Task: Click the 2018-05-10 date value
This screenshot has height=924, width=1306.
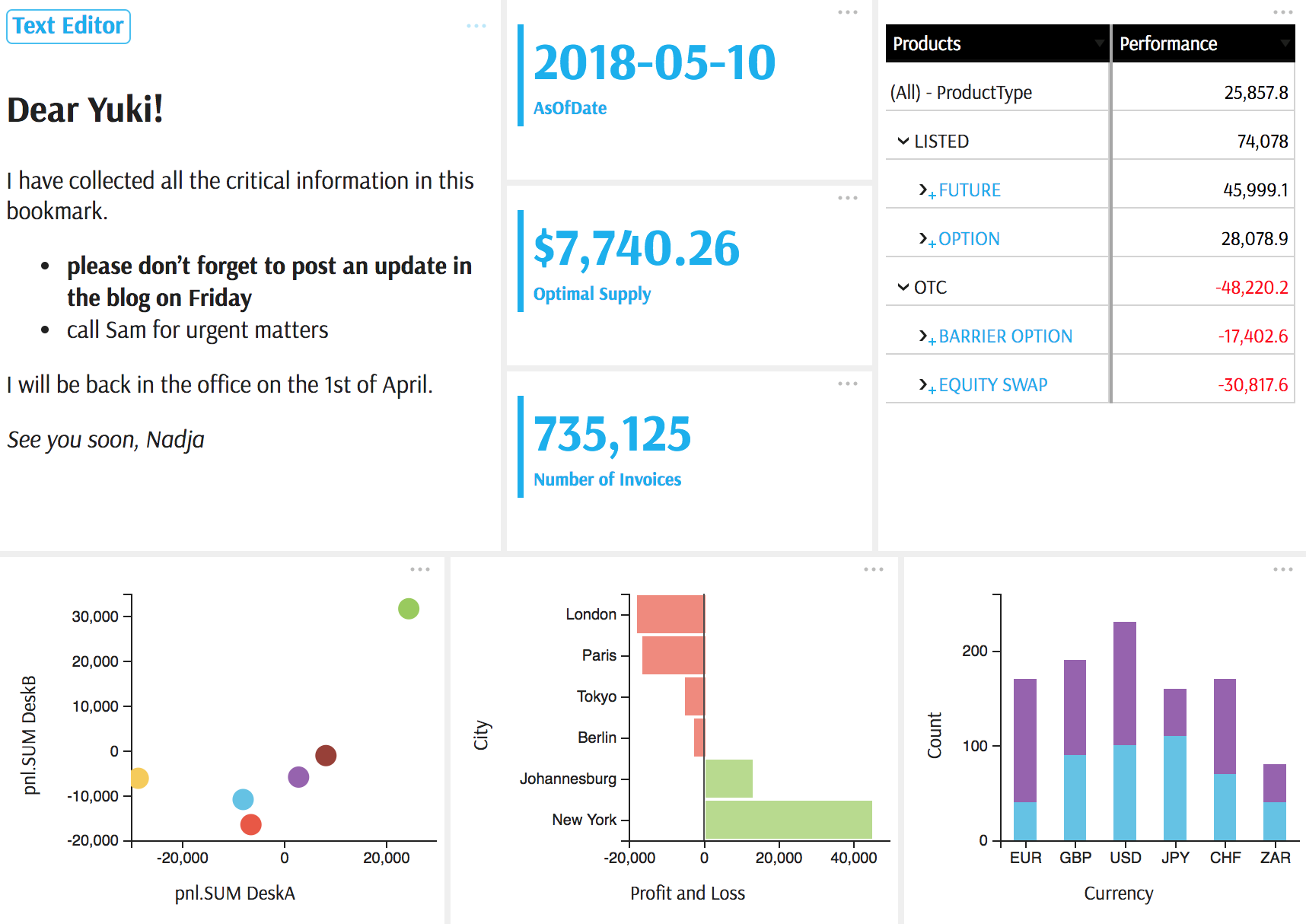Action: (x=655, y=62)
